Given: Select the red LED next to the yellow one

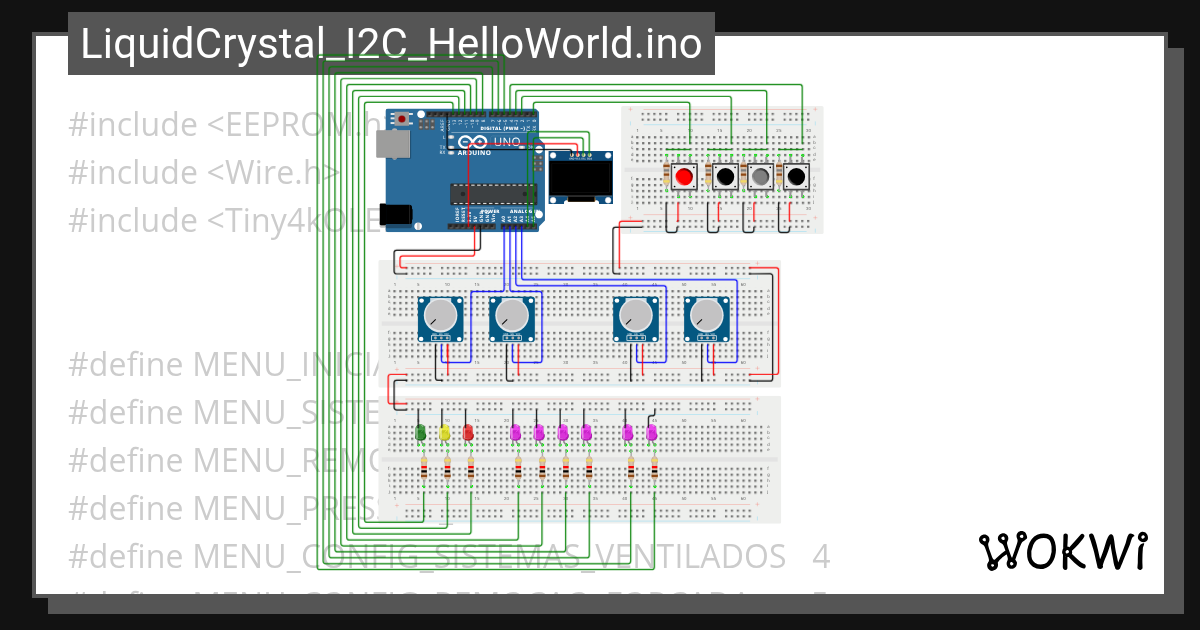Looking at the screenshot, I should [x=466, y=432].
